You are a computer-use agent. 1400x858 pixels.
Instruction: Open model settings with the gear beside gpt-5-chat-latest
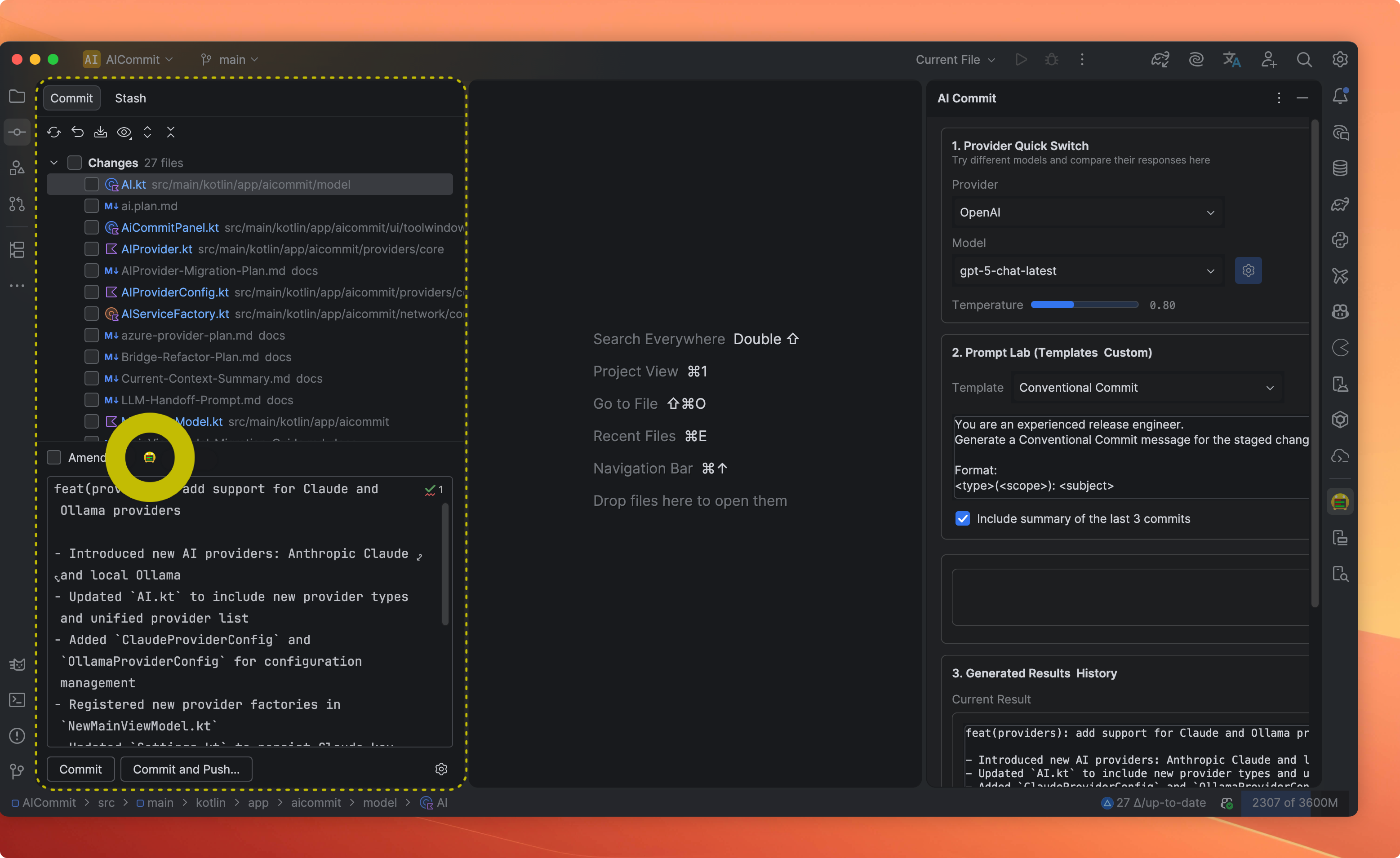coord(1248,271)
